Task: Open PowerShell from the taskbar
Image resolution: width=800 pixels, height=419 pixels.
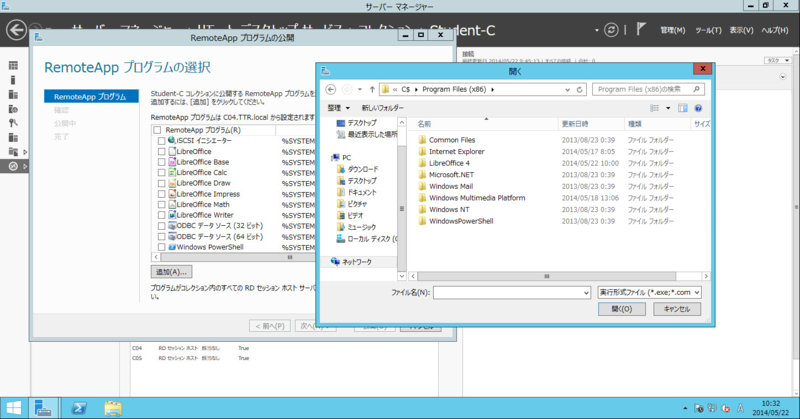Action: (x=79, y=408)
